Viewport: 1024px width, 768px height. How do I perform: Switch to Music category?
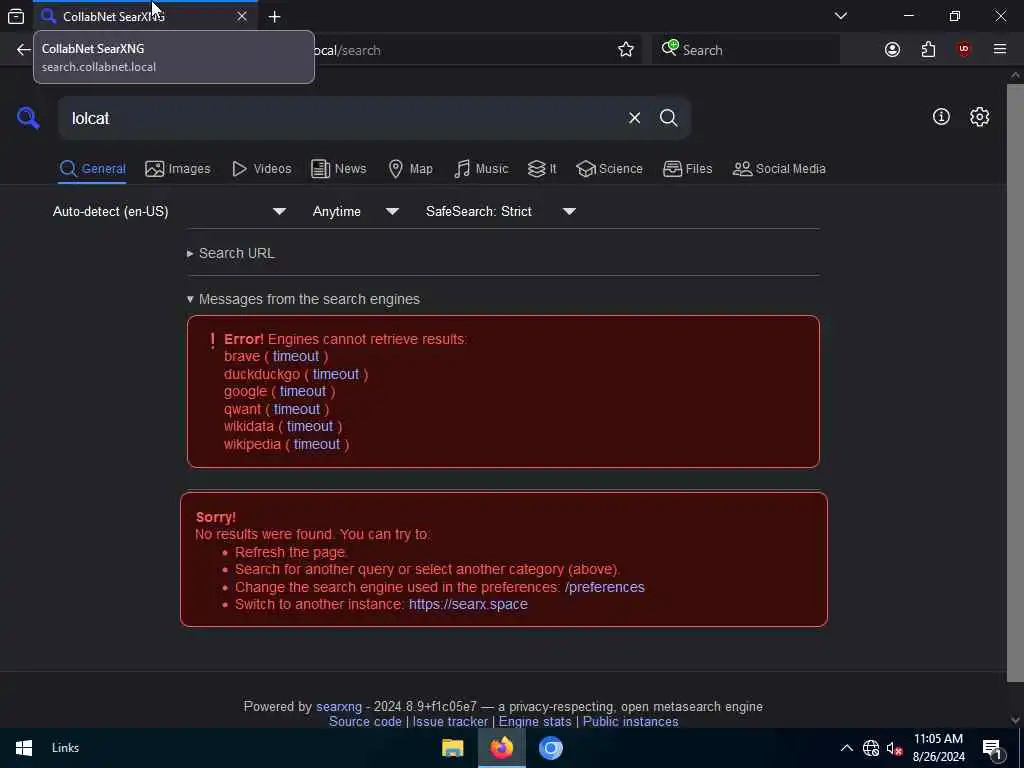[481, 169]
